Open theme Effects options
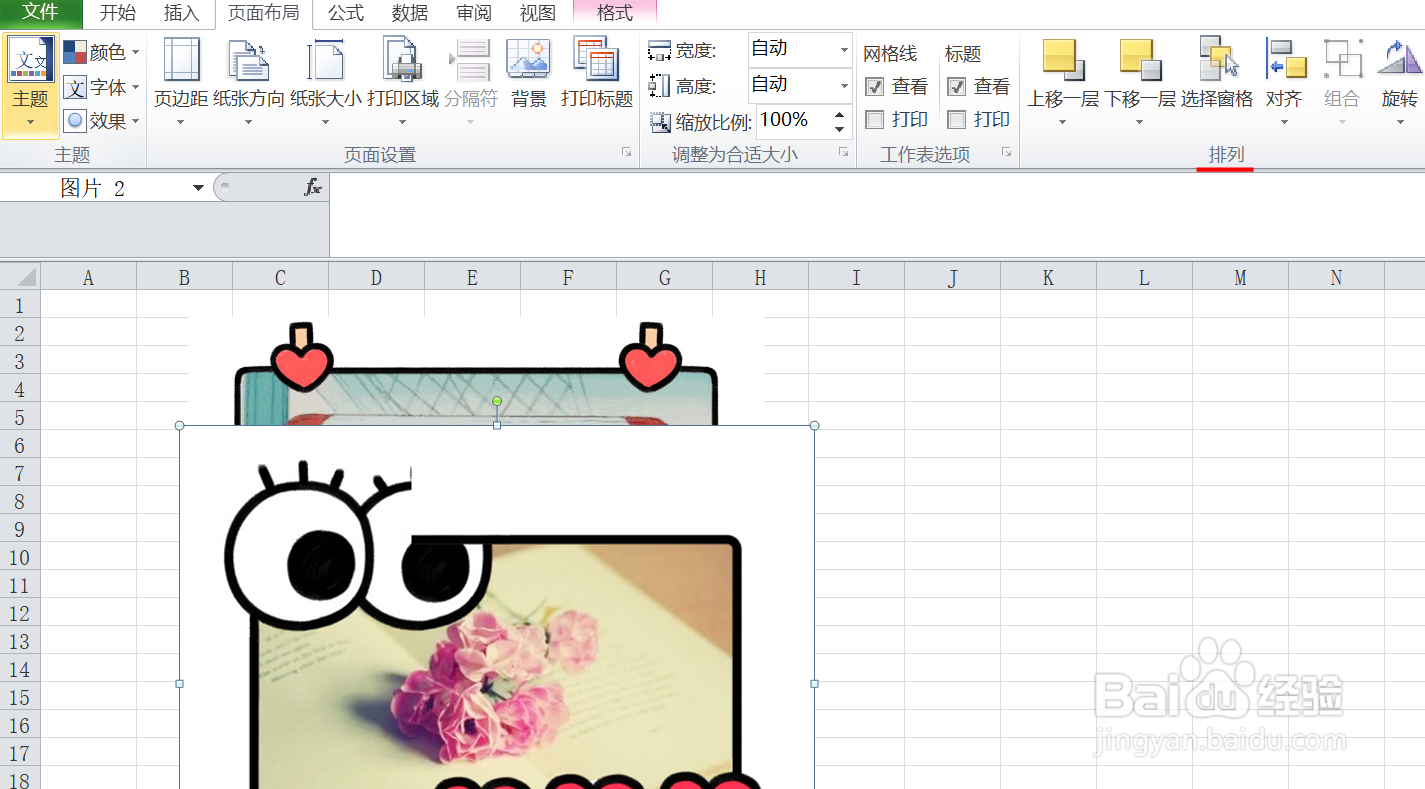 click(x=101, y=121)
